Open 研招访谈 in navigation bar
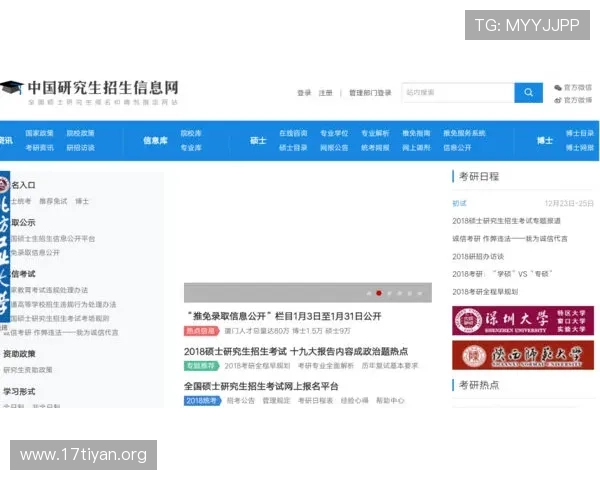 click(80, 148)
